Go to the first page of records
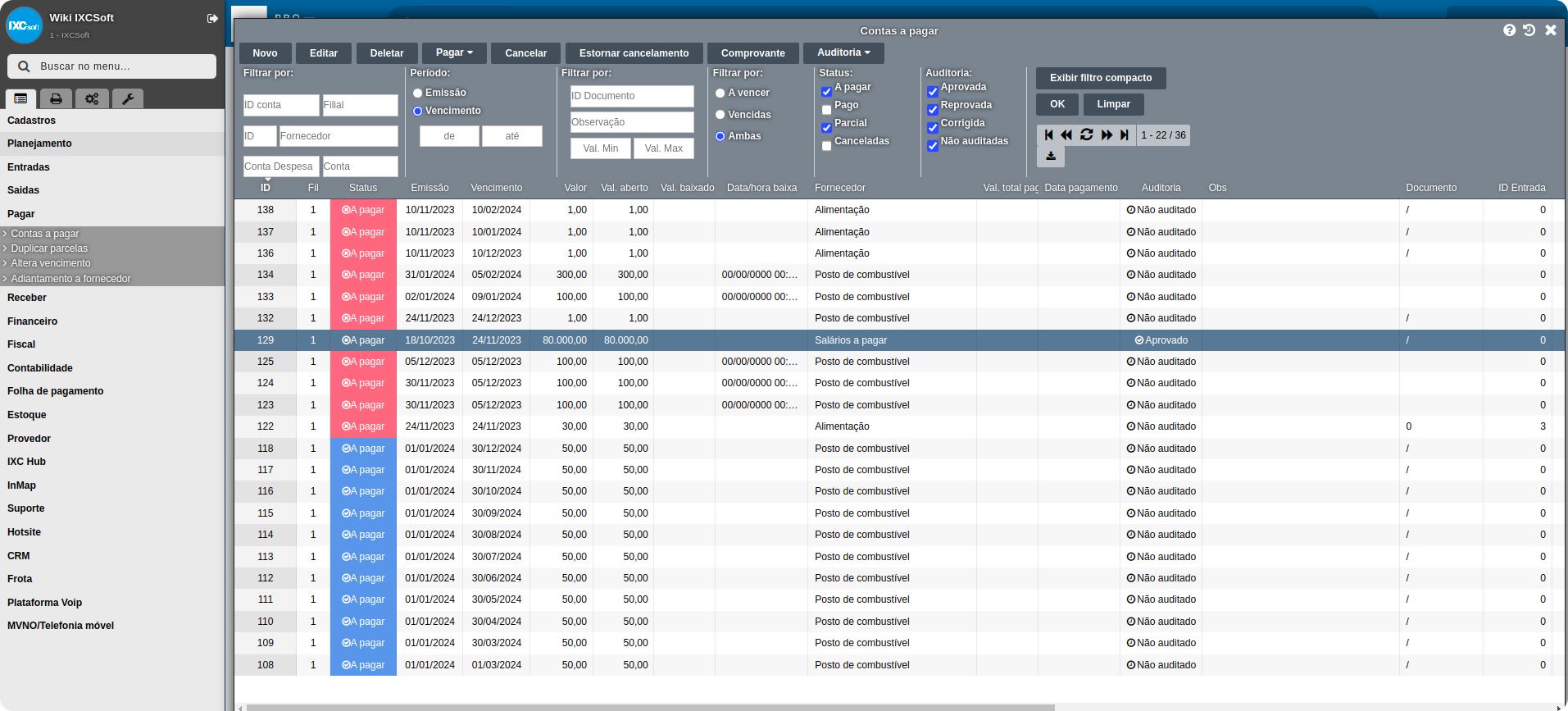Image resolution: width=1568 pixels, height=711 pixels. click(1049, 135)
